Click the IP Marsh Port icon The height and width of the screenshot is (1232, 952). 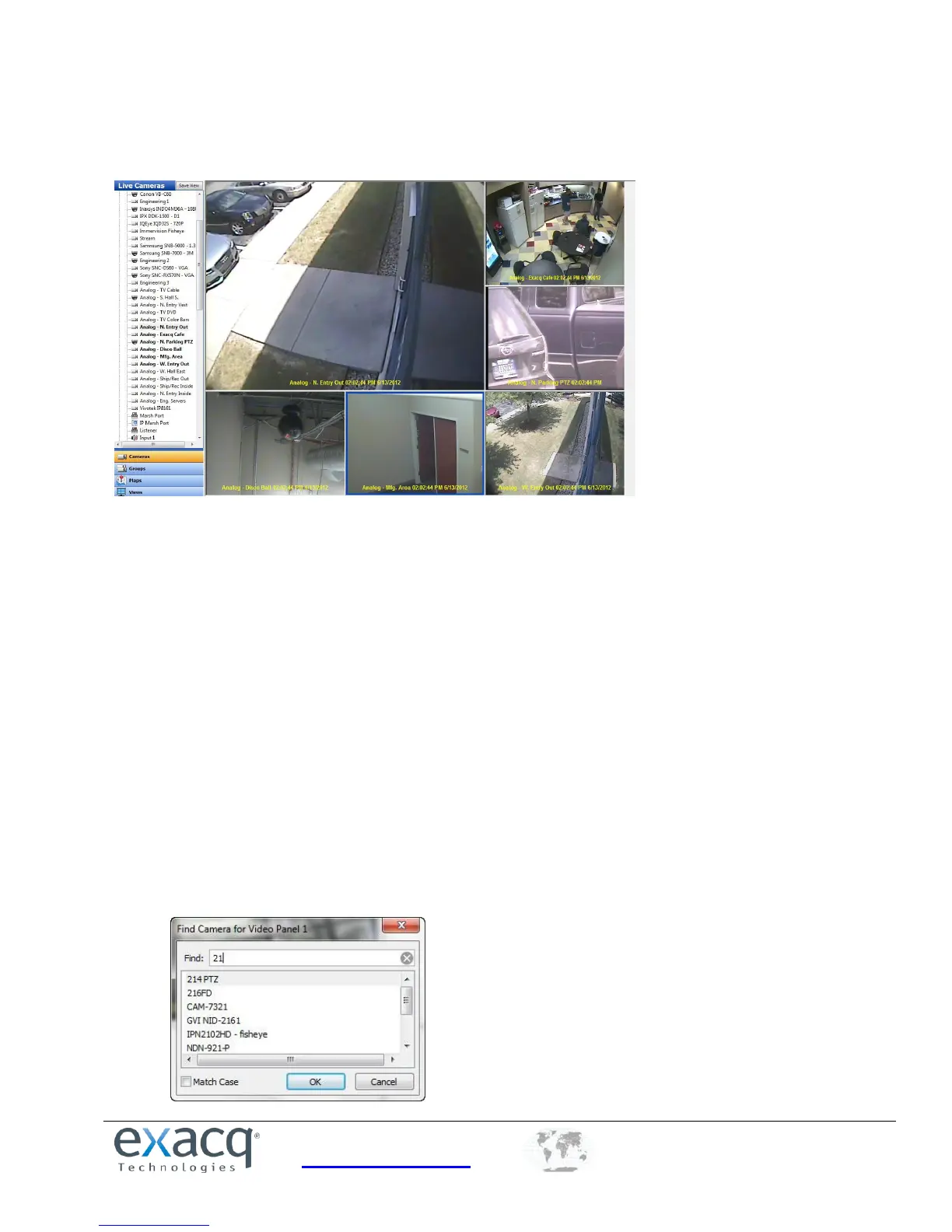point(134,423)
